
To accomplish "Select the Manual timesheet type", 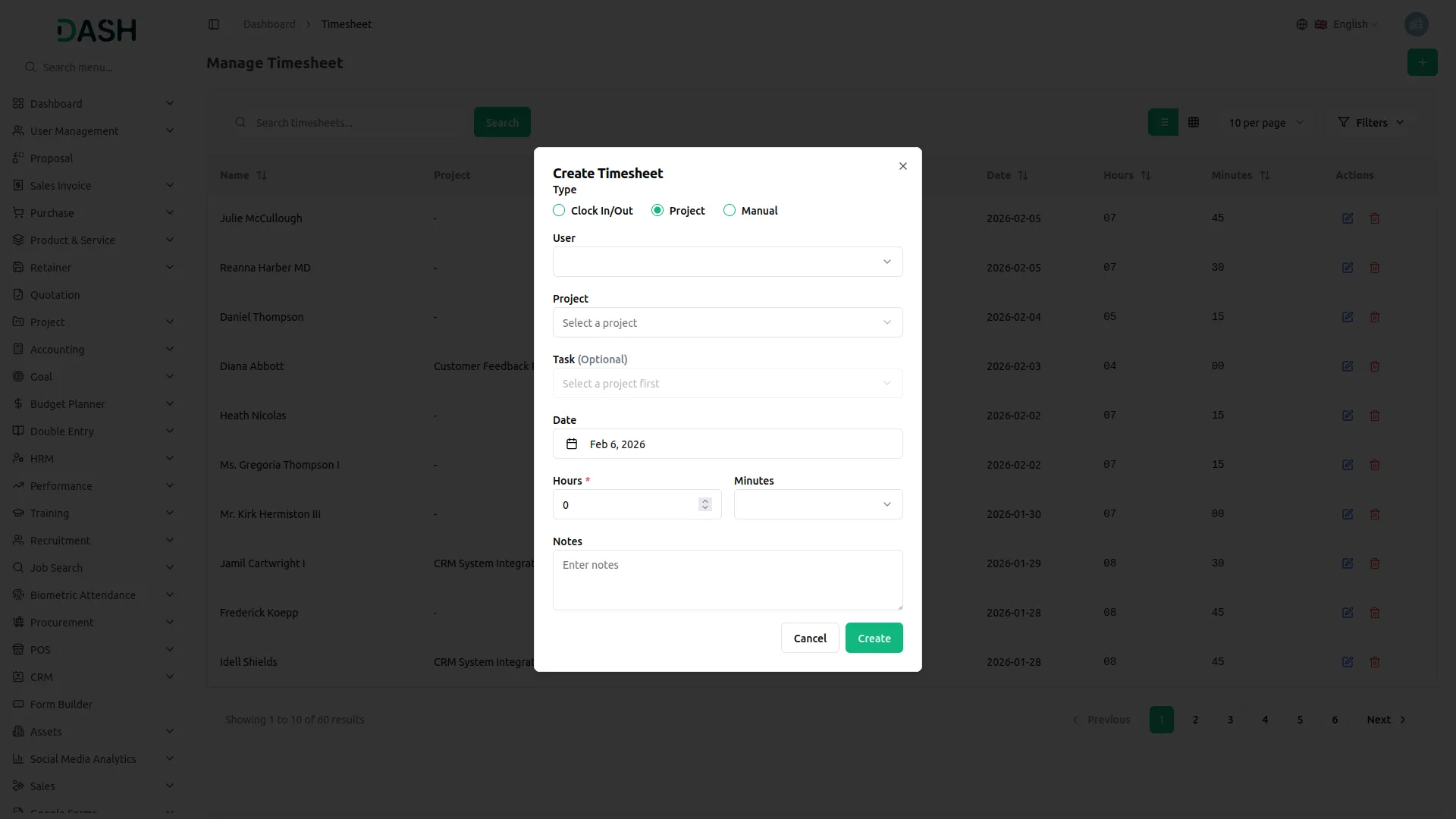I will tap(730, 210).
